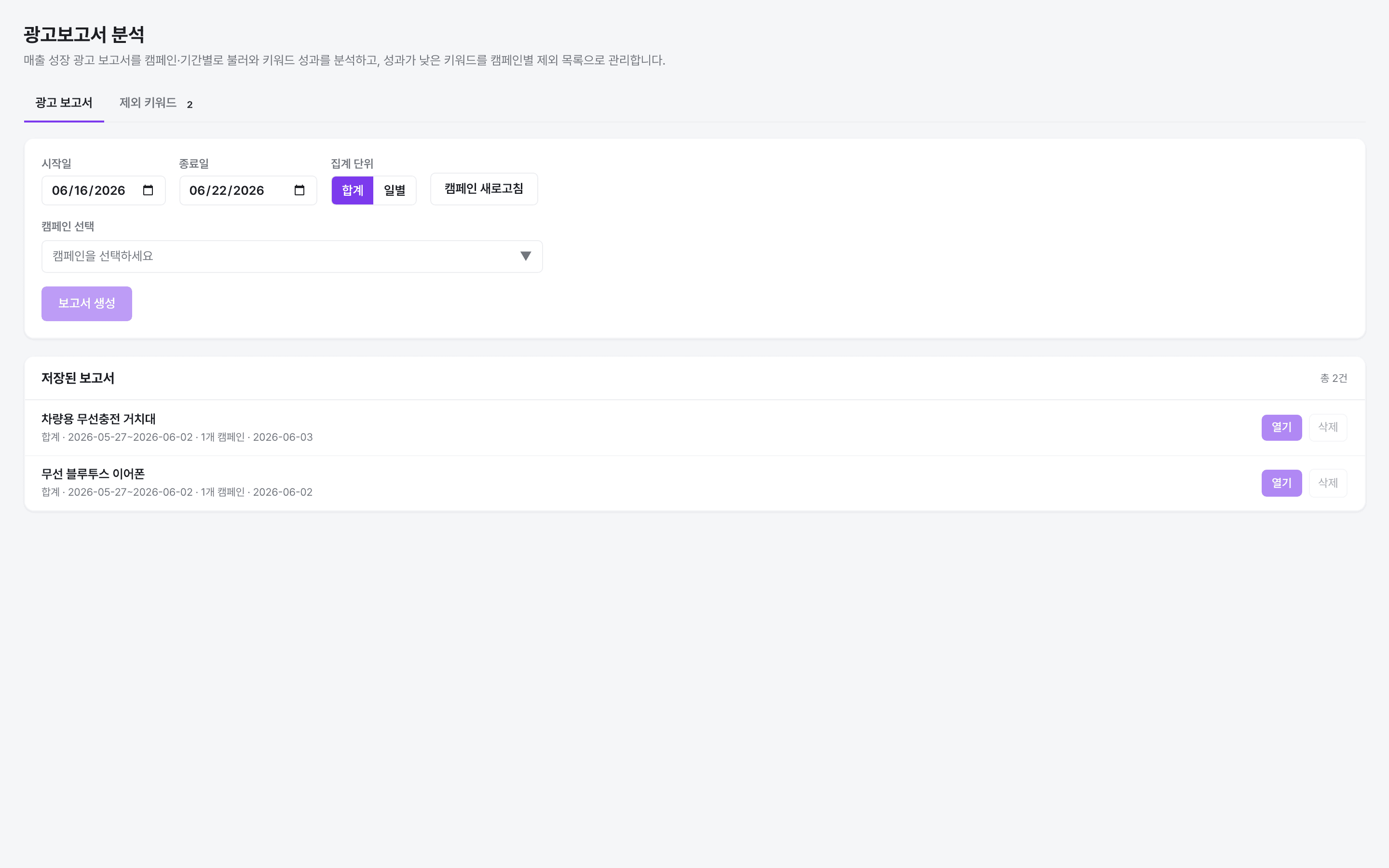This screenshot has height=868, width=1389.
Task: Click the 무선 블루투스 이어폰 title
Action: point(93,474)
